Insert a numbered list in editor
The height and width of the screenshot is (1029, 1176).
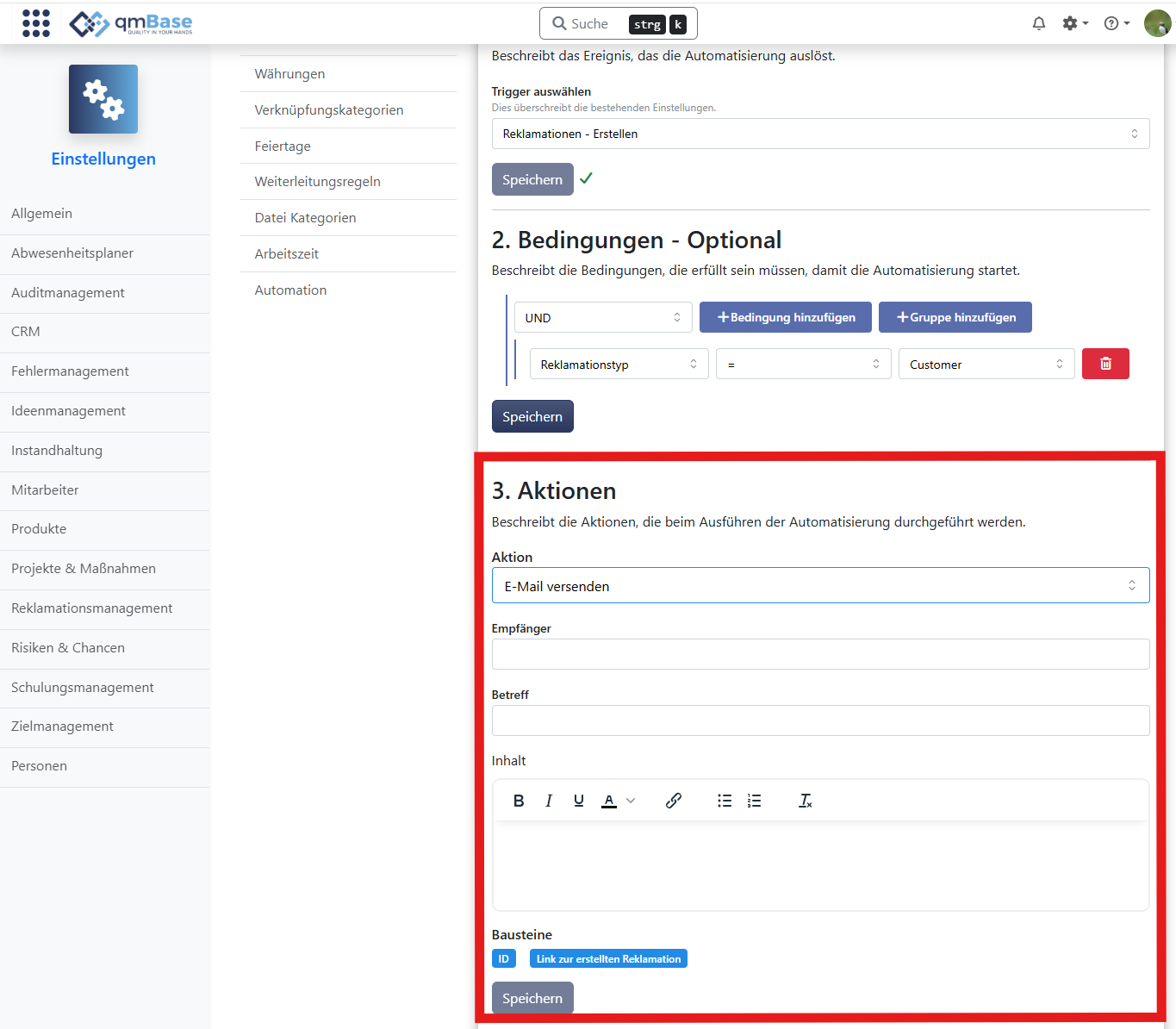point(755,801)
